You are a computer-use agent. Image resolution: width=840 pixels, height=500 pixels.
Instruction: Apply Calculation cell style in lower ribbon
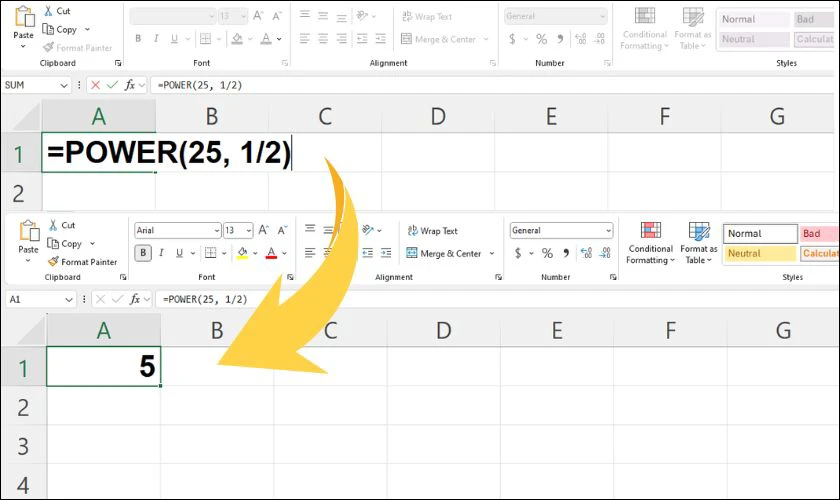click(x=820, y=253)
